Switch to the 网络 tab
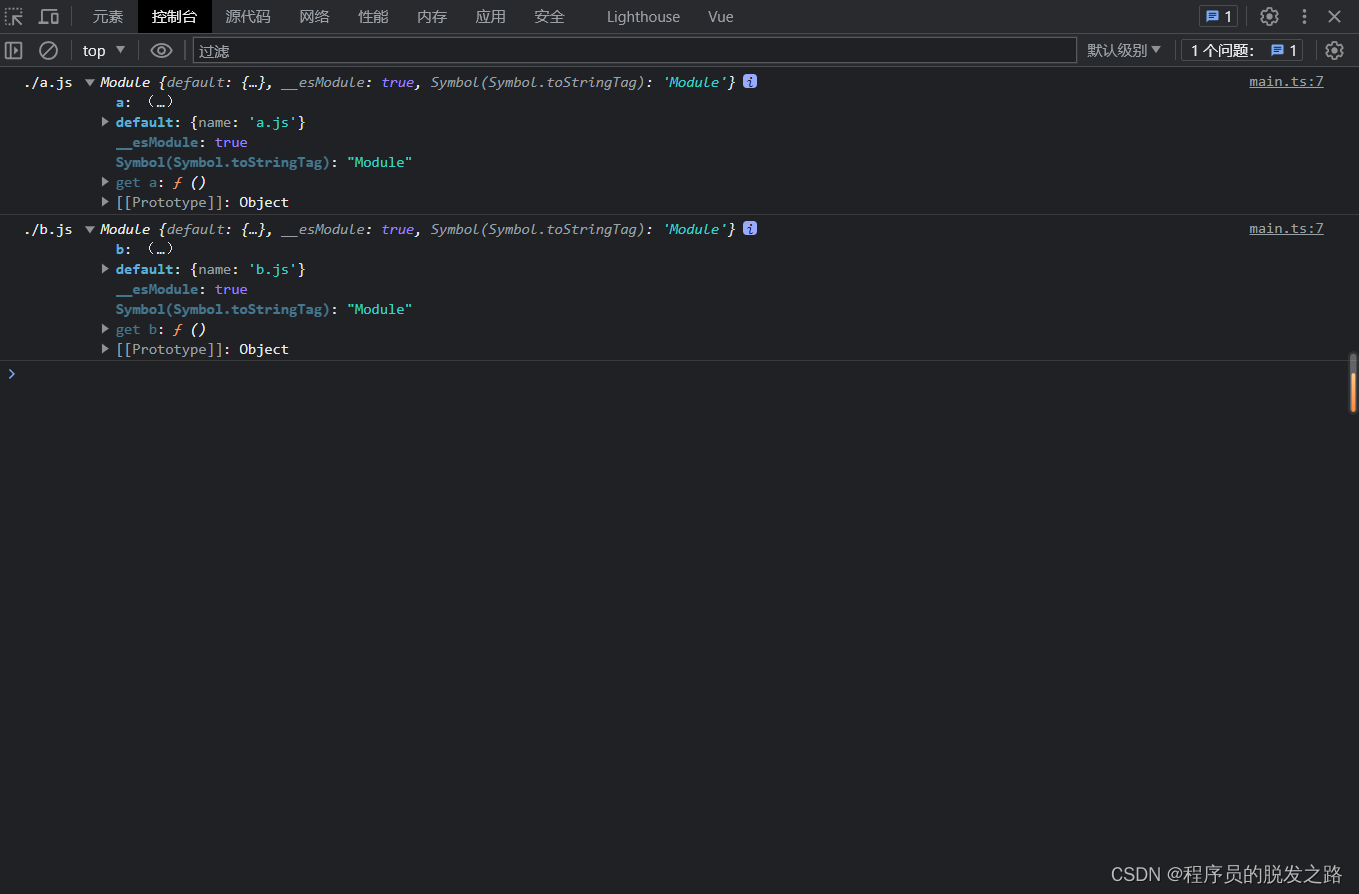 click(314, 16)
